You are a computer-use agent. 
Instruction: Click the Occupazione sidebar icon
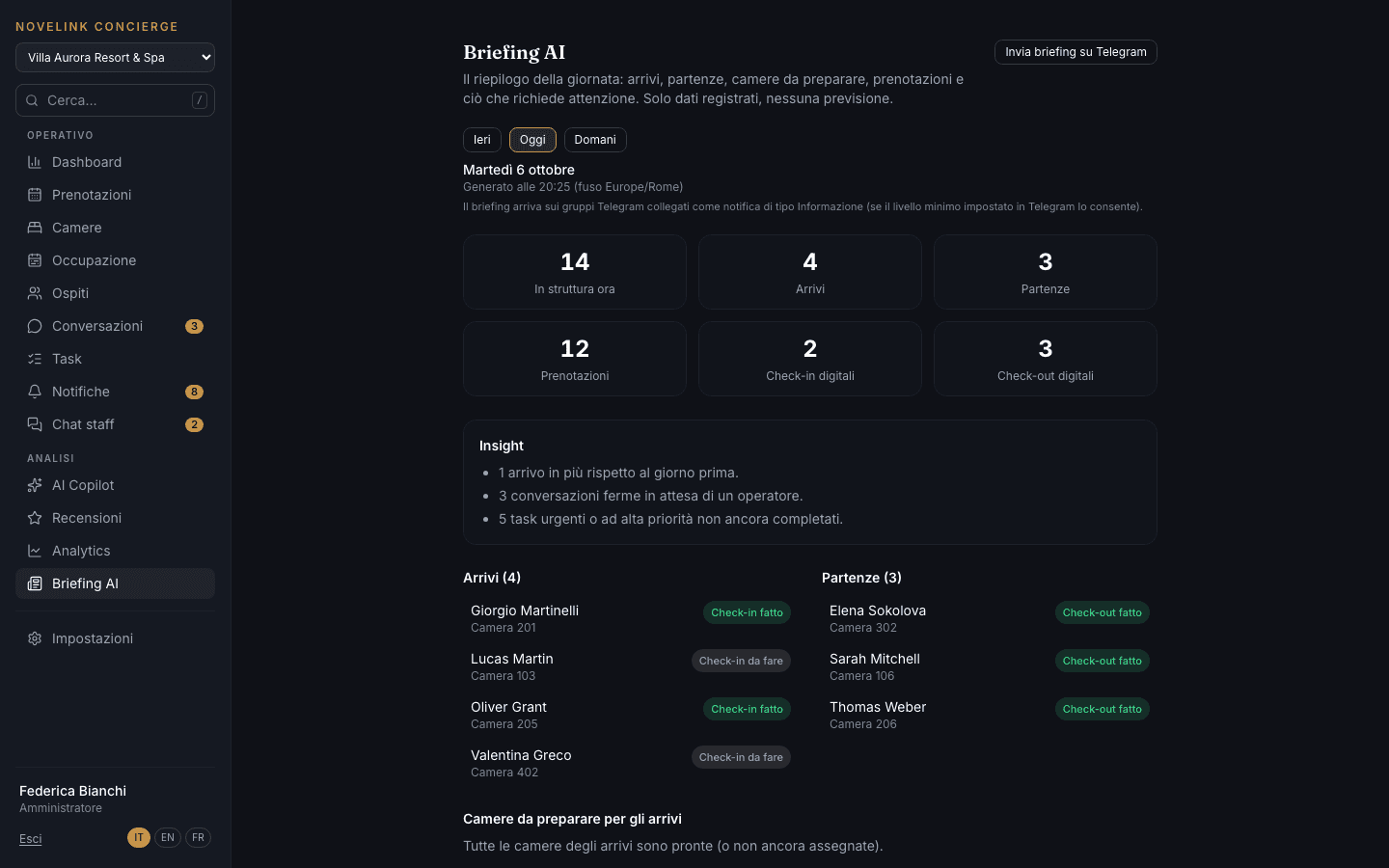click(35, 260)
